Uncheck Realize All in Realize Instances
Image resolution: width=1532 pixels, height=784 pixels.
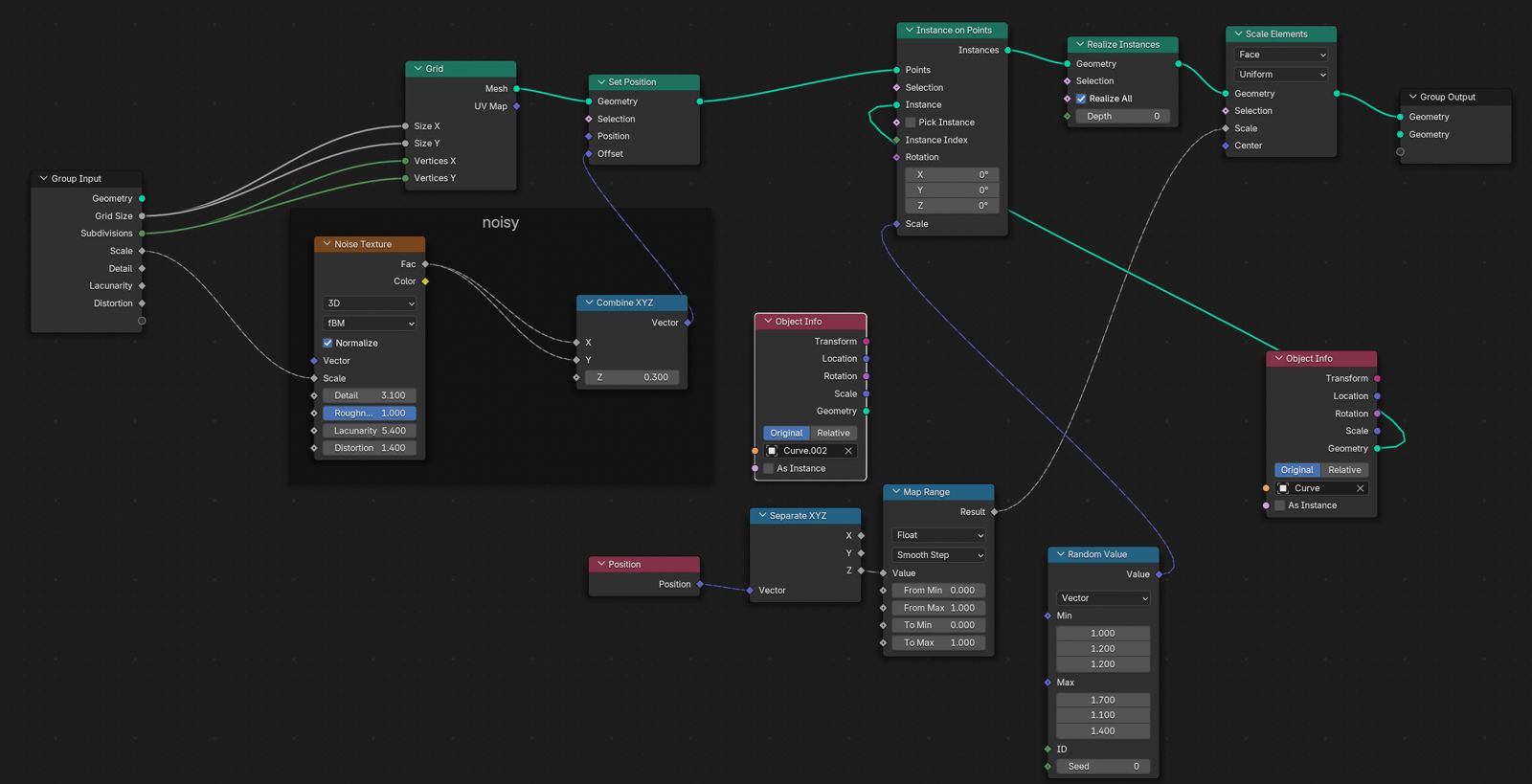tap(1081, 99)
